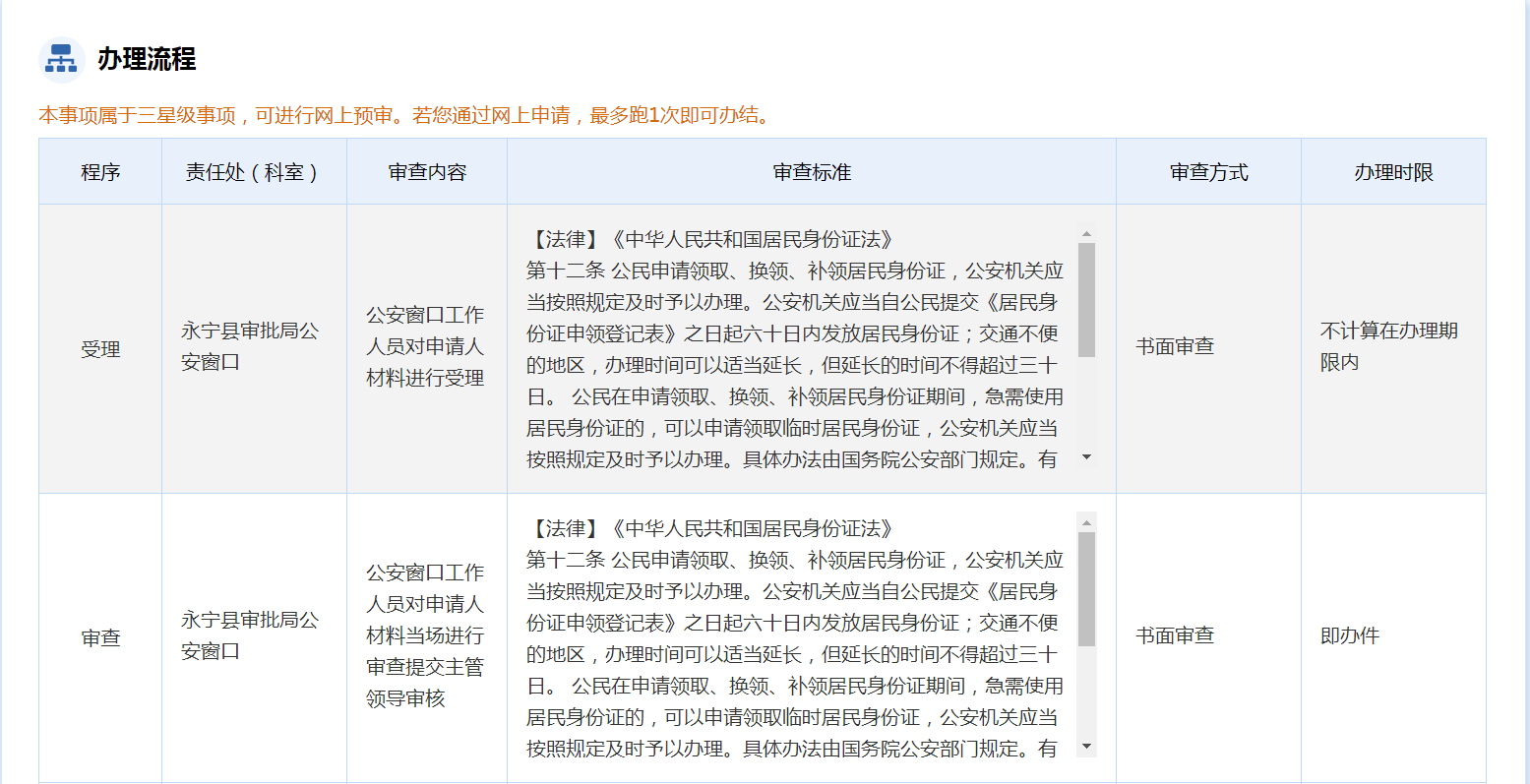This screenshot has width=1530, height=784.
Task: Select the 受理 procedure cell
Action: tap(100, 349)
